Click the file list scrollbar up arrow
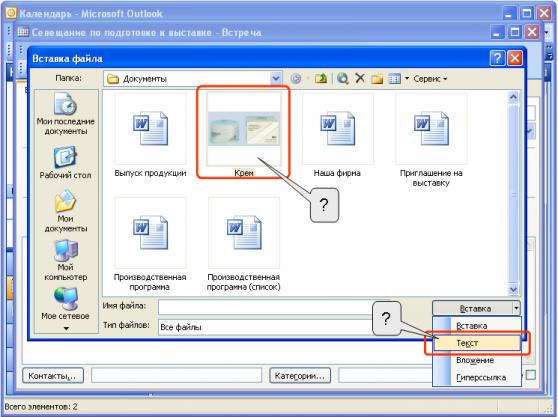The image size is (558, 417). (x=513, y=97)
